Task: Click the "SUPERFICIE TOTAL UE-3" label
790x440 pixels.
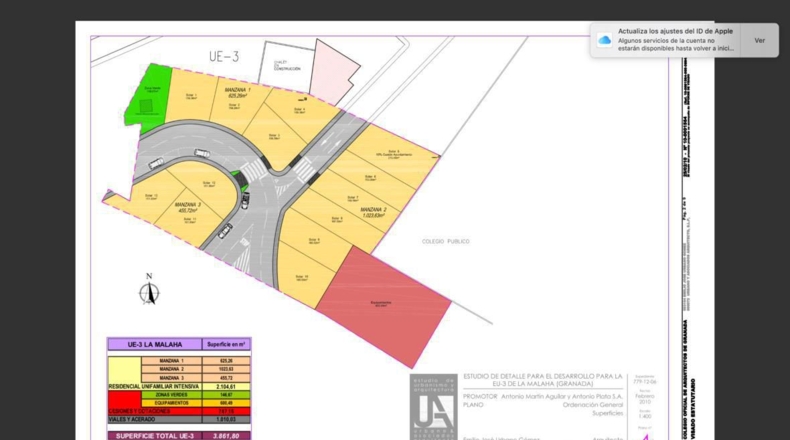Action: (155, 436)
